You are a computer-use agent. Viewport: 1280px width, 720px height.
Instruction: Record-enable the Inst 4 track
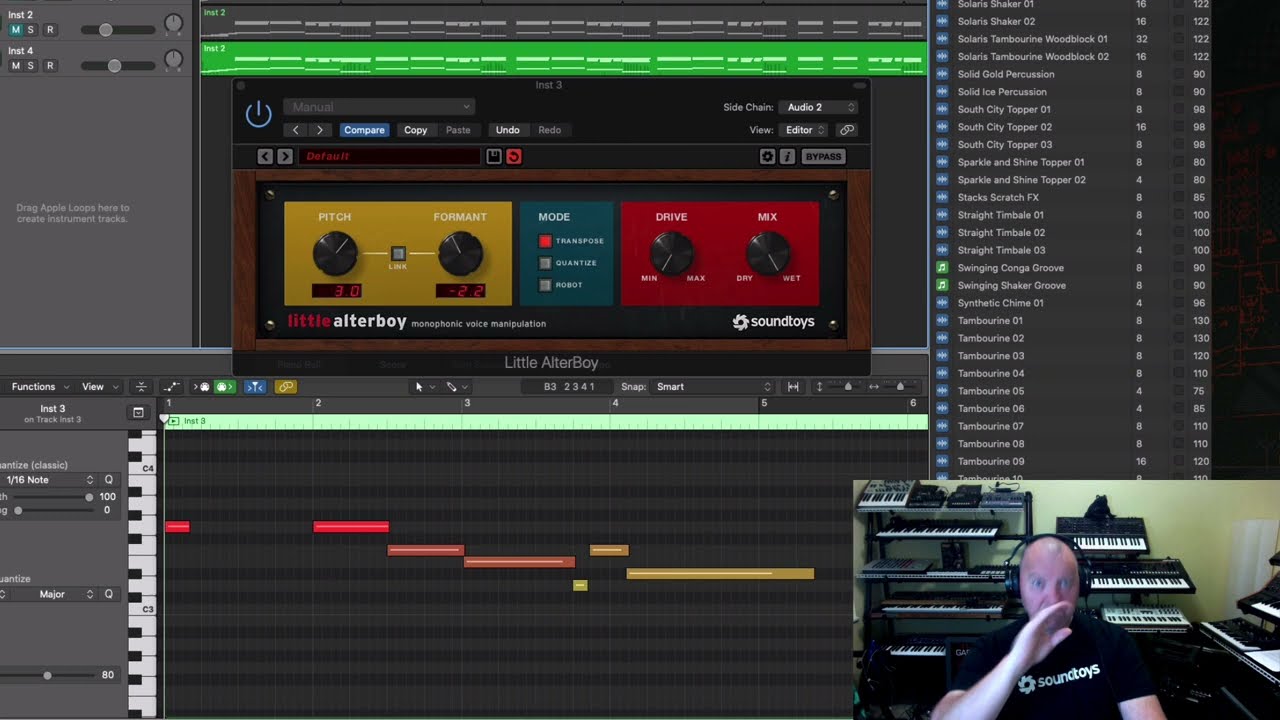click(50, 66)
